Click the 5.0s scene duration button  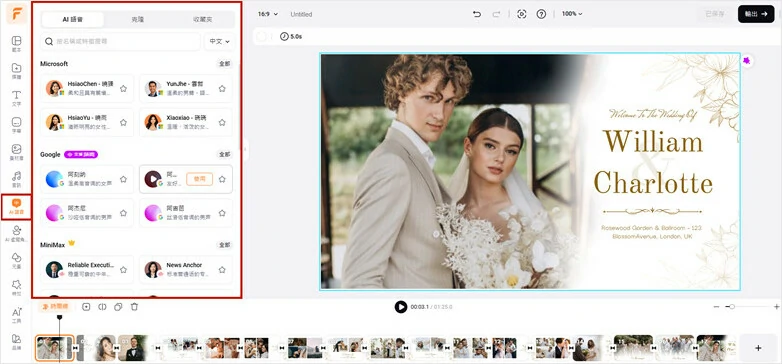[x=291, y=36]
